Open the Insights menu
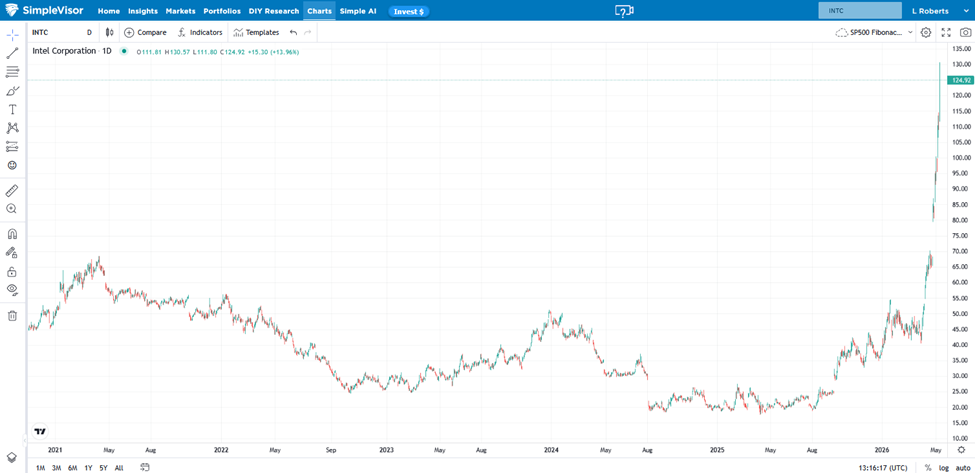This screenshot has height=473, width=975. click(143, 11)
